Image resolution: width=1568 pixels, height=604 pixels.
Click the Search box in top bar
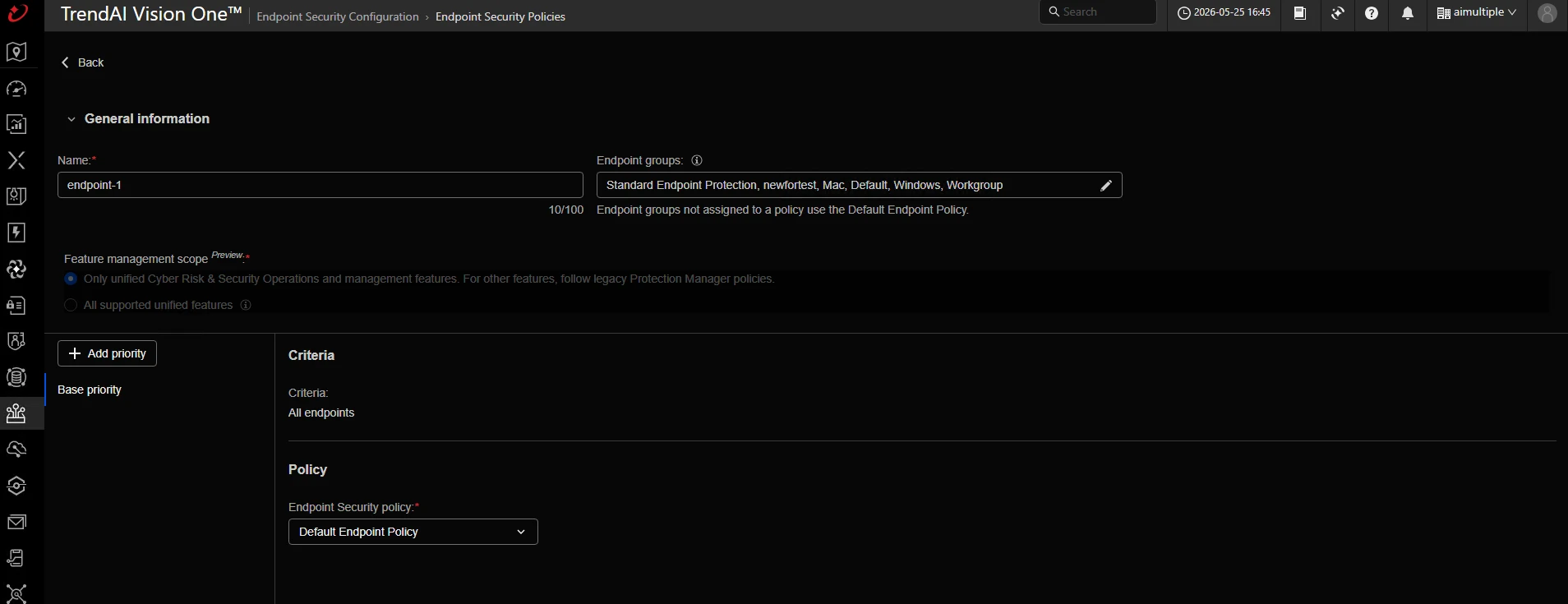click(1098, 12)
